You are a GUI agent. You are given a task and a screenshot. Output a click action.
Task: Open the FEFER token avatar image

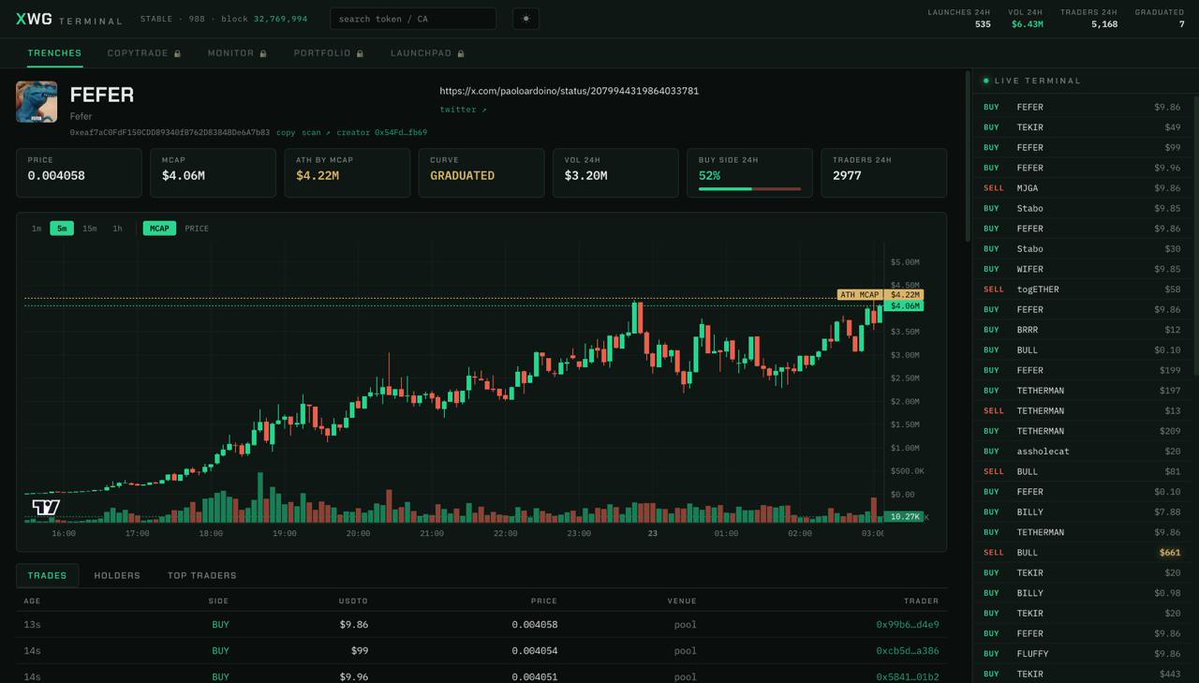point(37,102)
